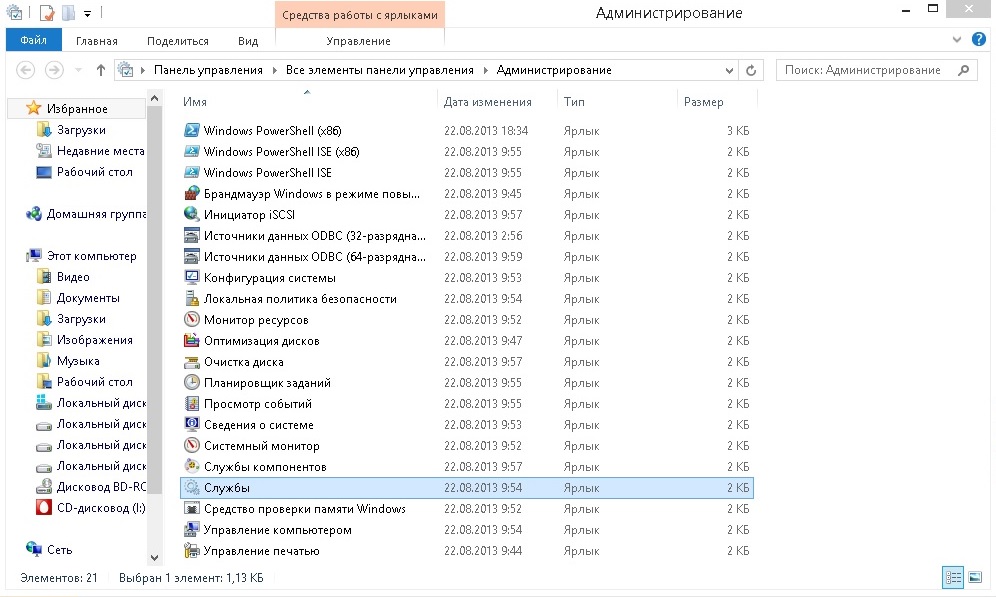Click the Службы gear icon
Viewport: 996px width, 597px height.
[x=191, y=487]
